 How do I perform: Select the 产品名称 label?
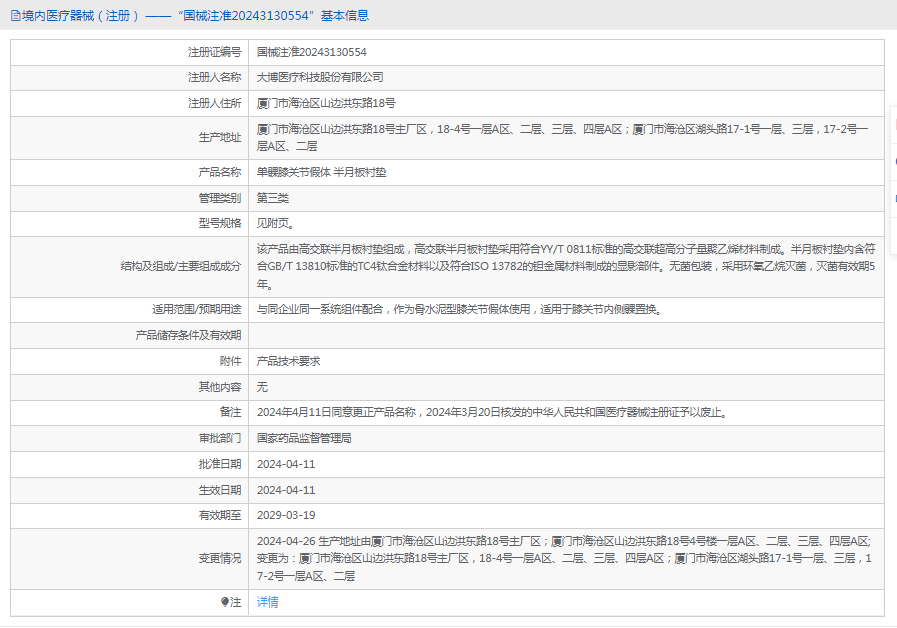coord(220,172)
